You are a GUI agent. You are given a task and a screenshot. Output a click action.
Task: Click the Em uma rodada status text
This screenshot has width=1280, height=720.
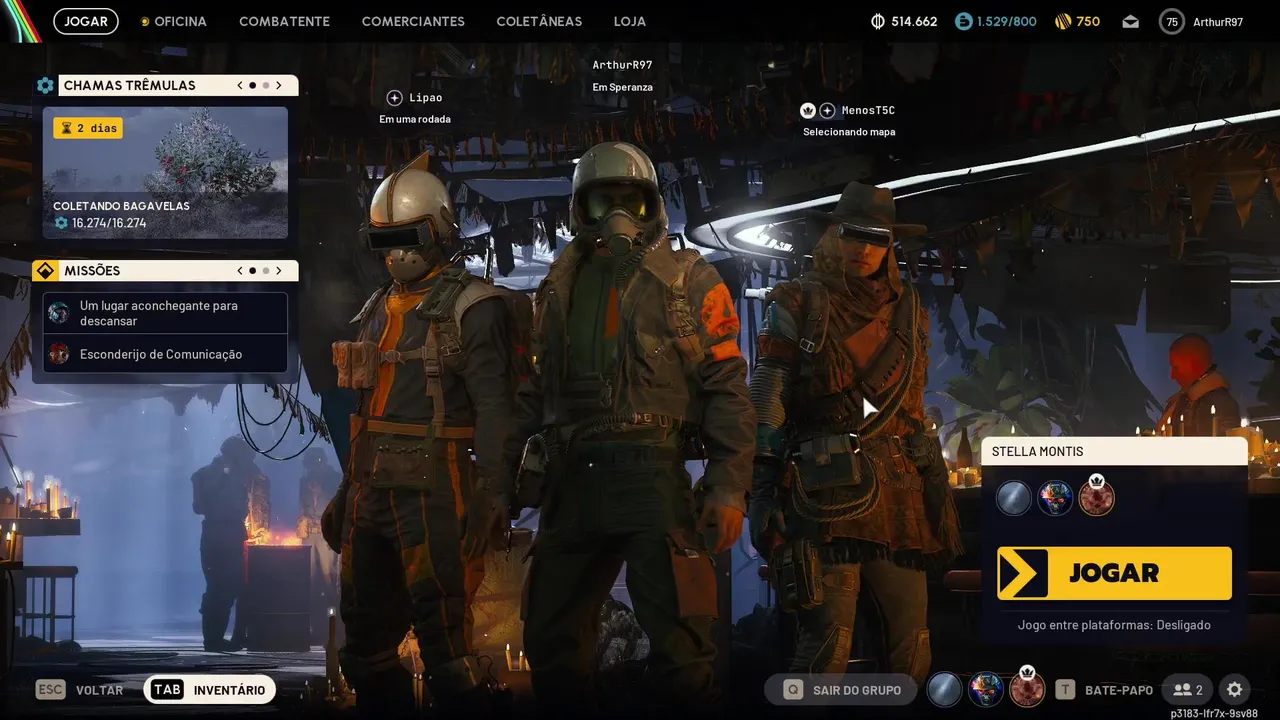415,119
